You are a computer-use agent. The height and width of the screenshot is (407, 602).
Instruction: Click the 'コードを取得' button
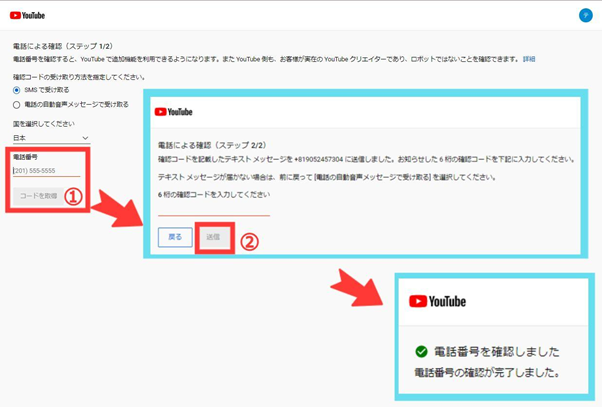[38, 196]
